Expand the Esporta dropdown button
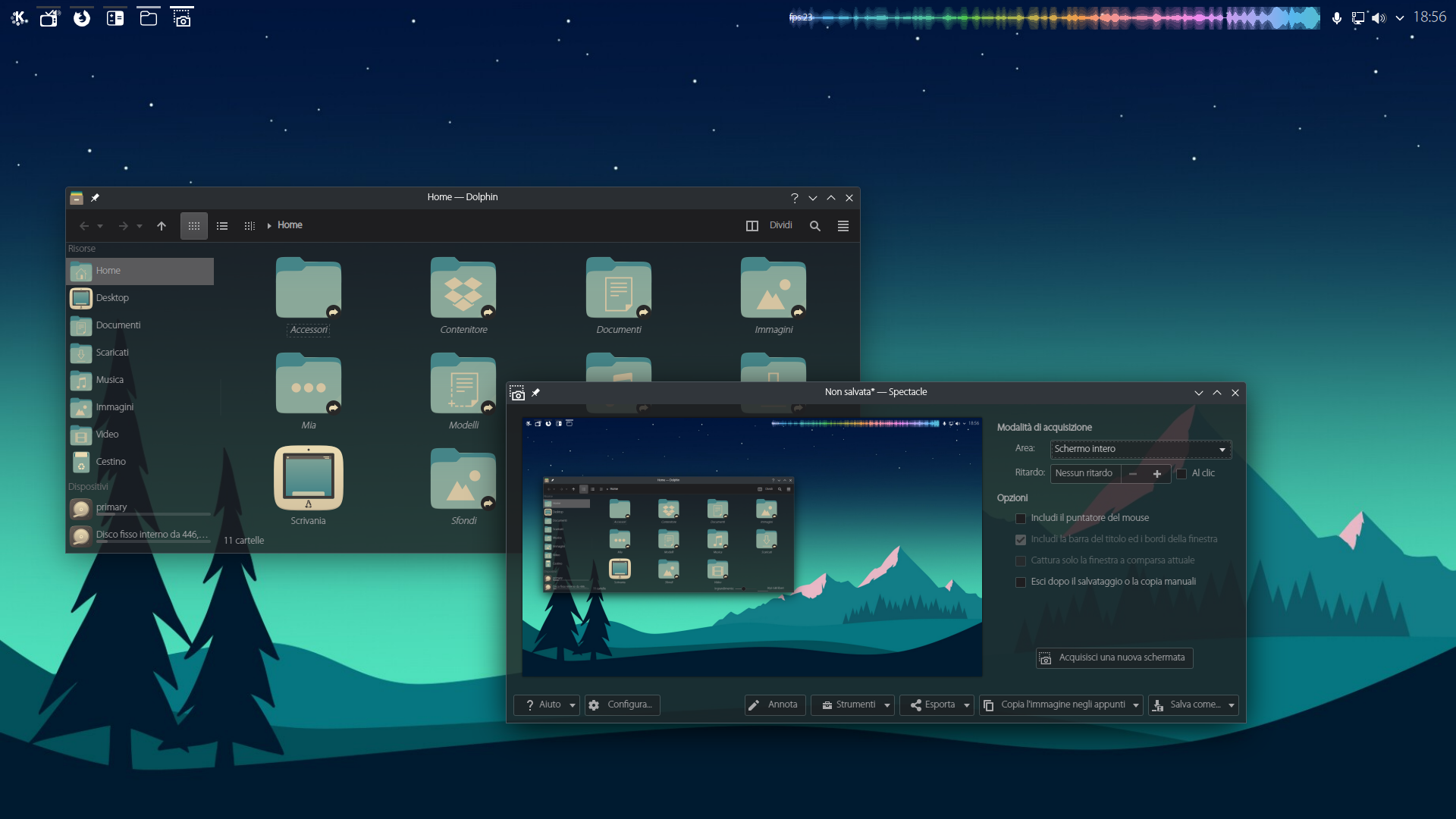The height and width of the screenshot is (819, 1456). pos(967,705)
